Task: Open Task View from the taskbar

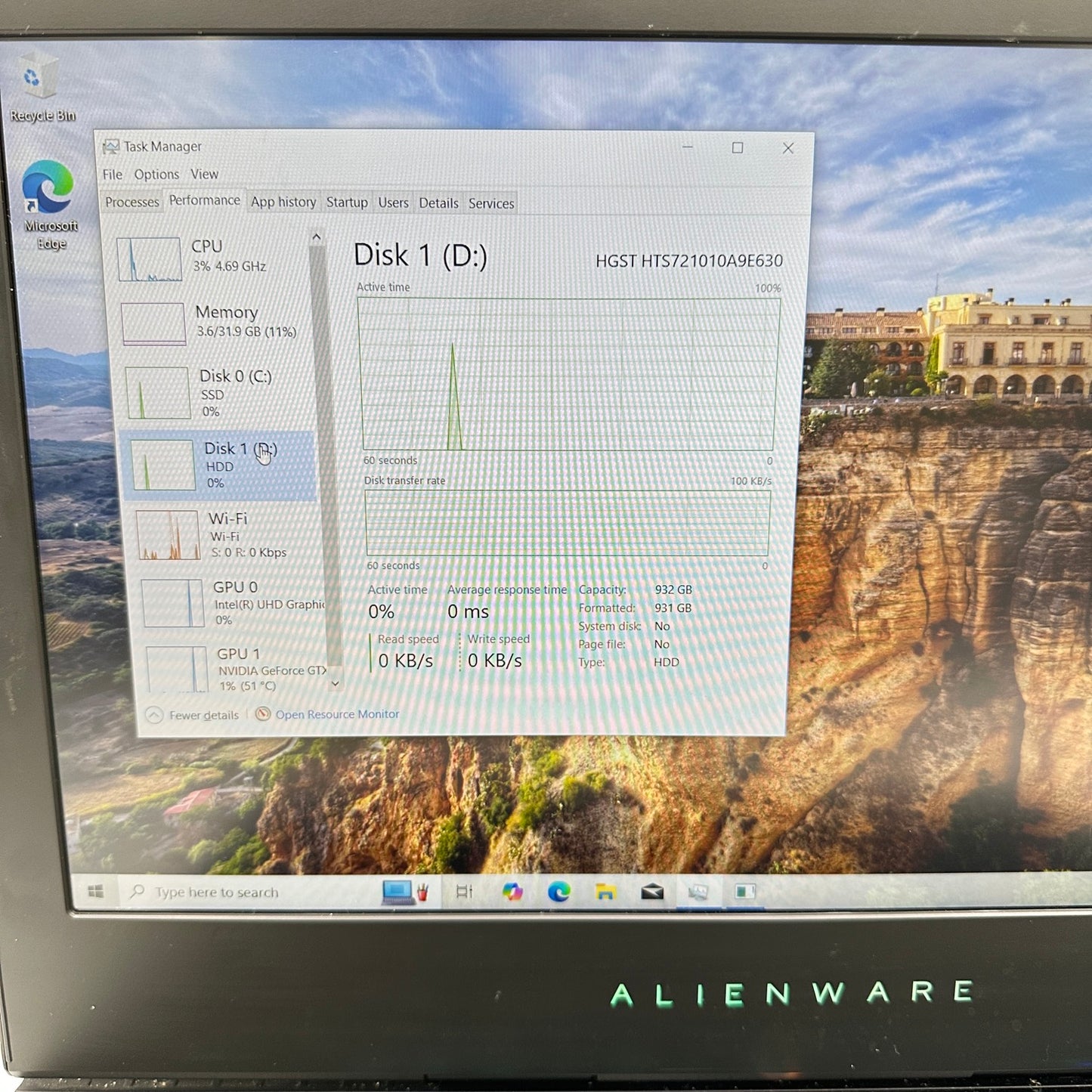Action: pos(464,892)
